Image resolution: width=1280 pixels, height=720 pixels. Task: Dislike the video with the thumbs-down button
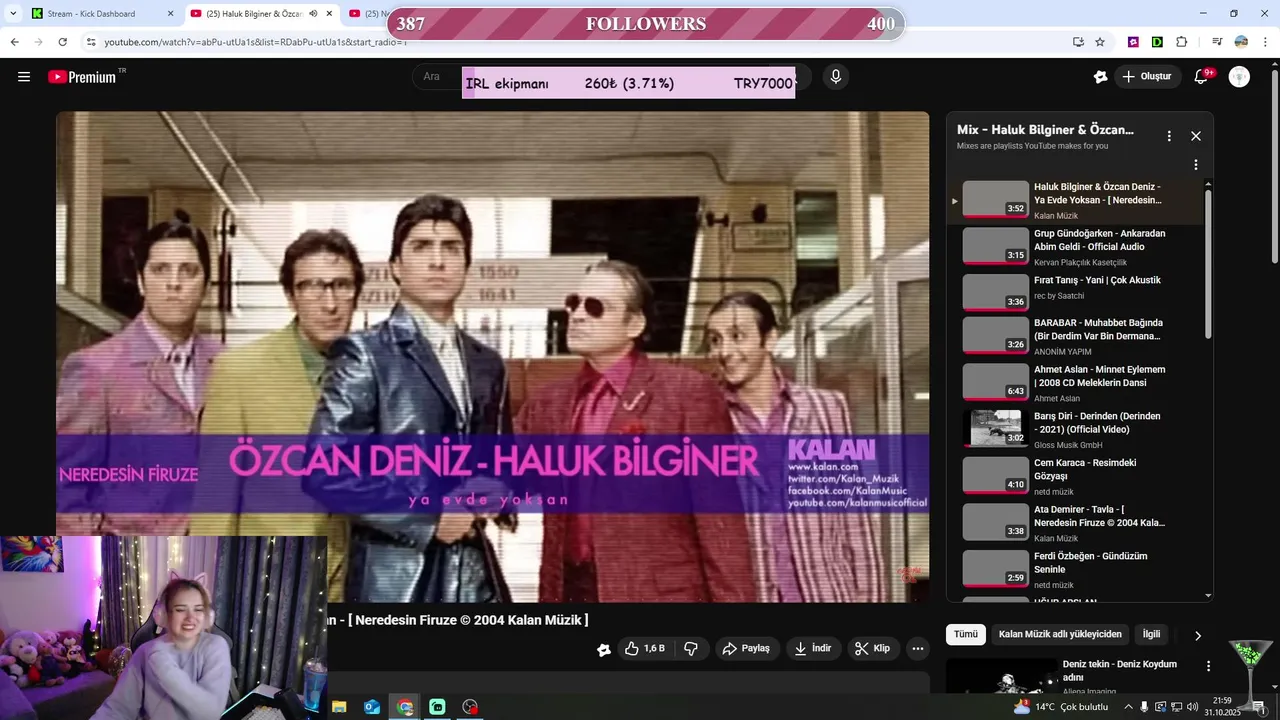click(x=691, y=648)
